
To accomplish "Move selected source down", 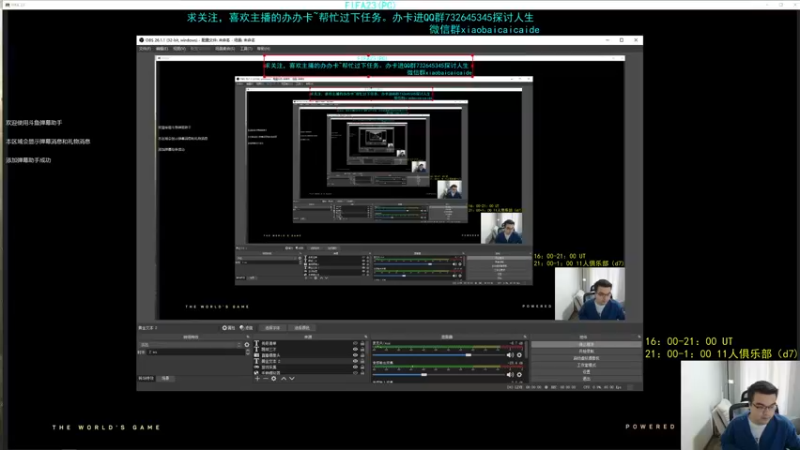I will point(292,379).
